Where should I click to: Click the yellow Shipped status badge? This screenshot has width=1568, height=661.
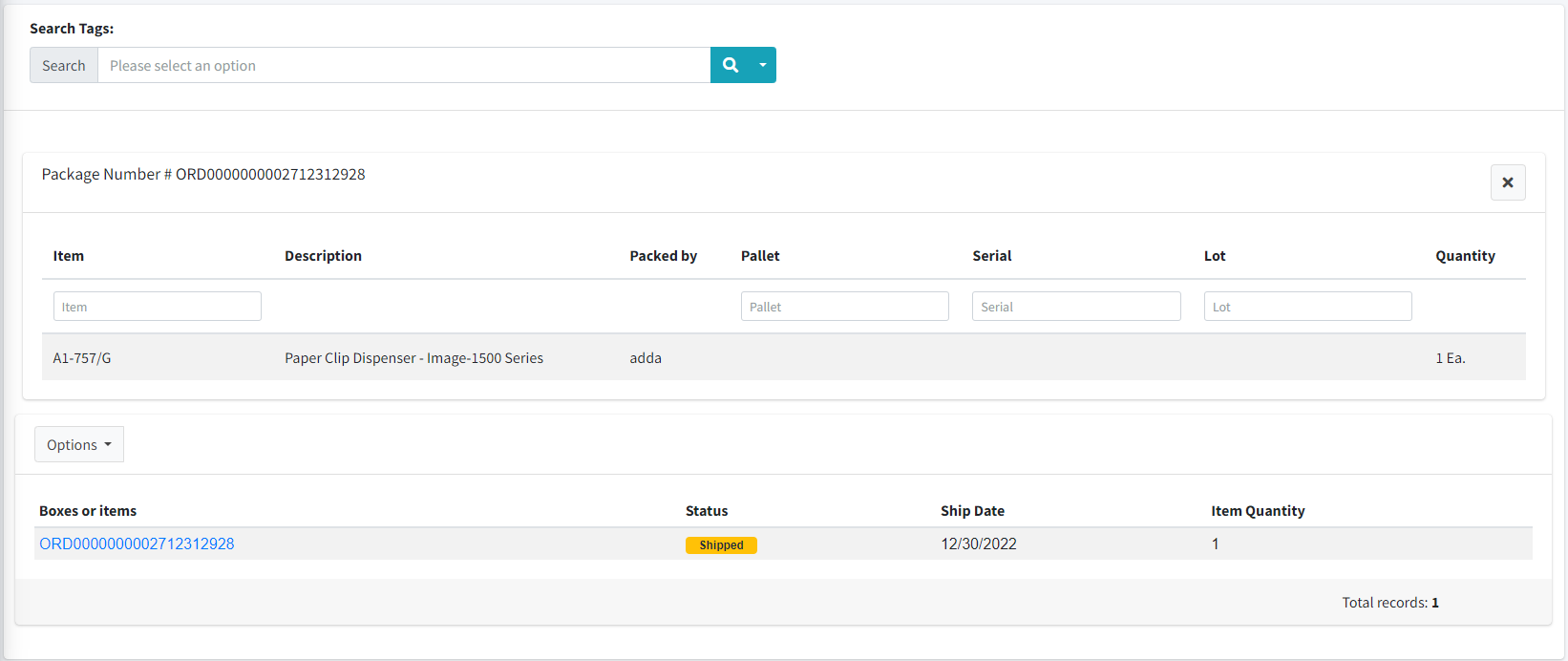click(x=721, y=545)
